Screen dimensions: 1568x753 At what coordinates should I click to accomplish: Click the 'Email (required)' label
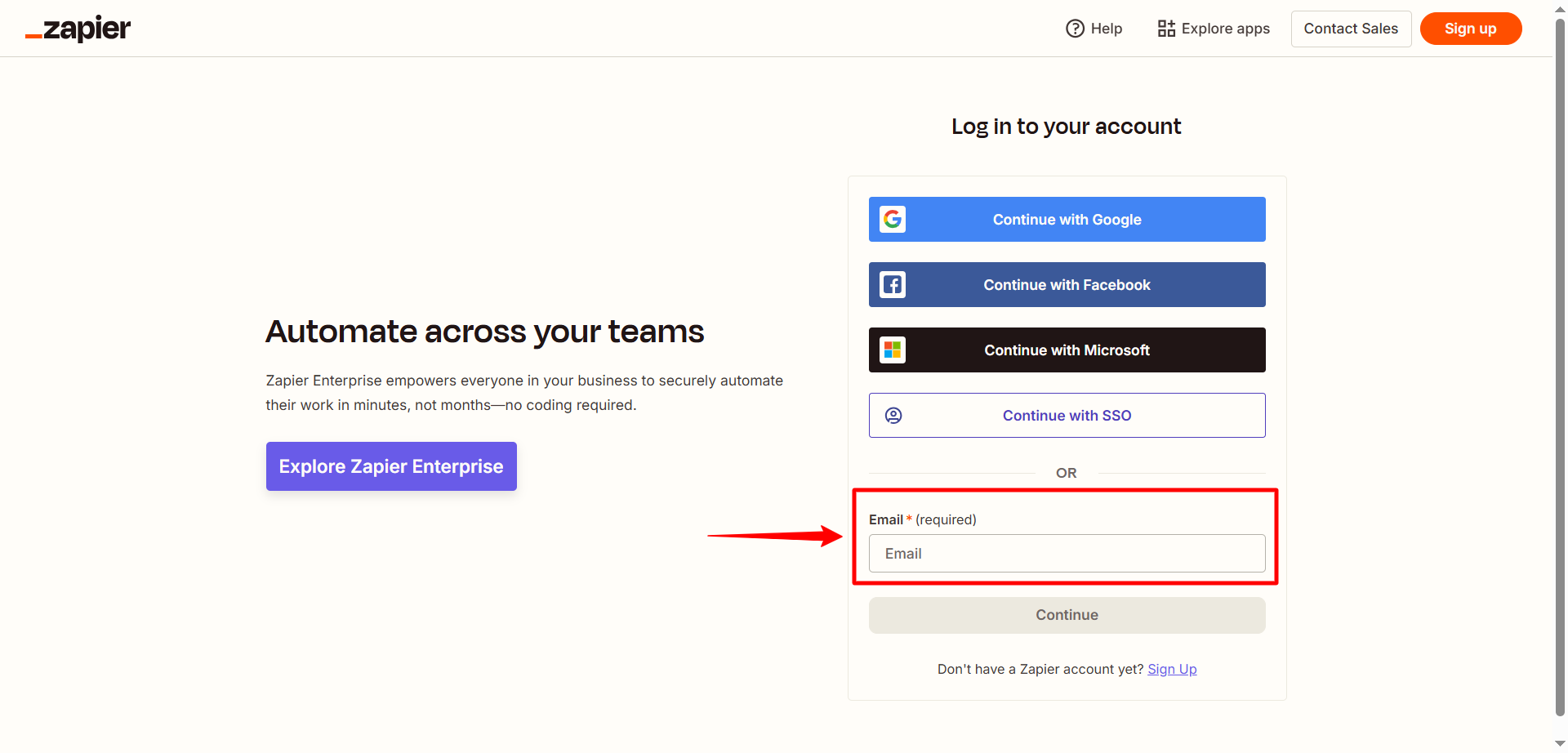[923, 519]
